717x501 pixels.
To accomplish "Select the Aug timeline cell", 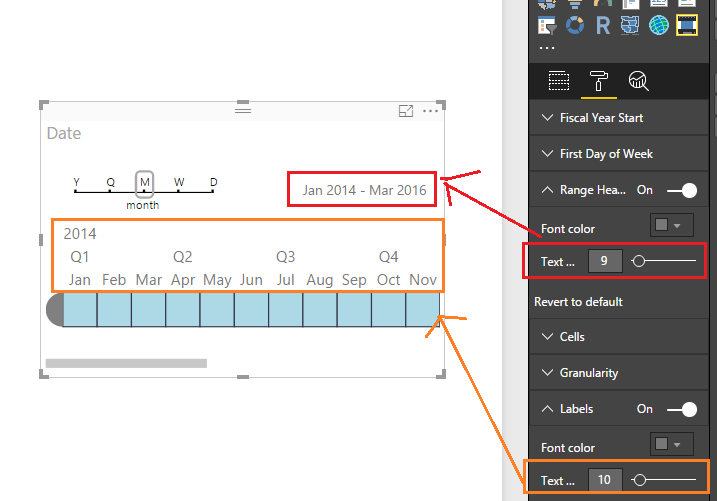I will click(x=320, y=310).
